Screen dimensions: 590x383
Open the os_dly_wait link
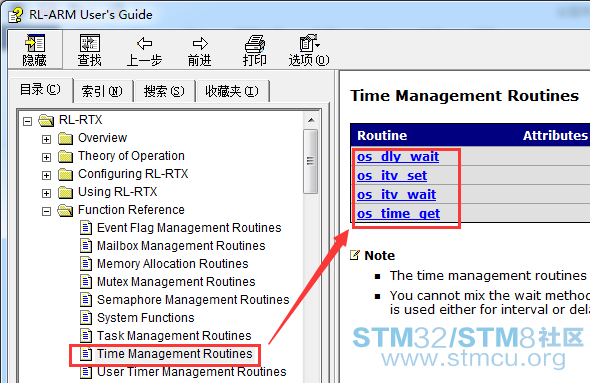point(398,157)
